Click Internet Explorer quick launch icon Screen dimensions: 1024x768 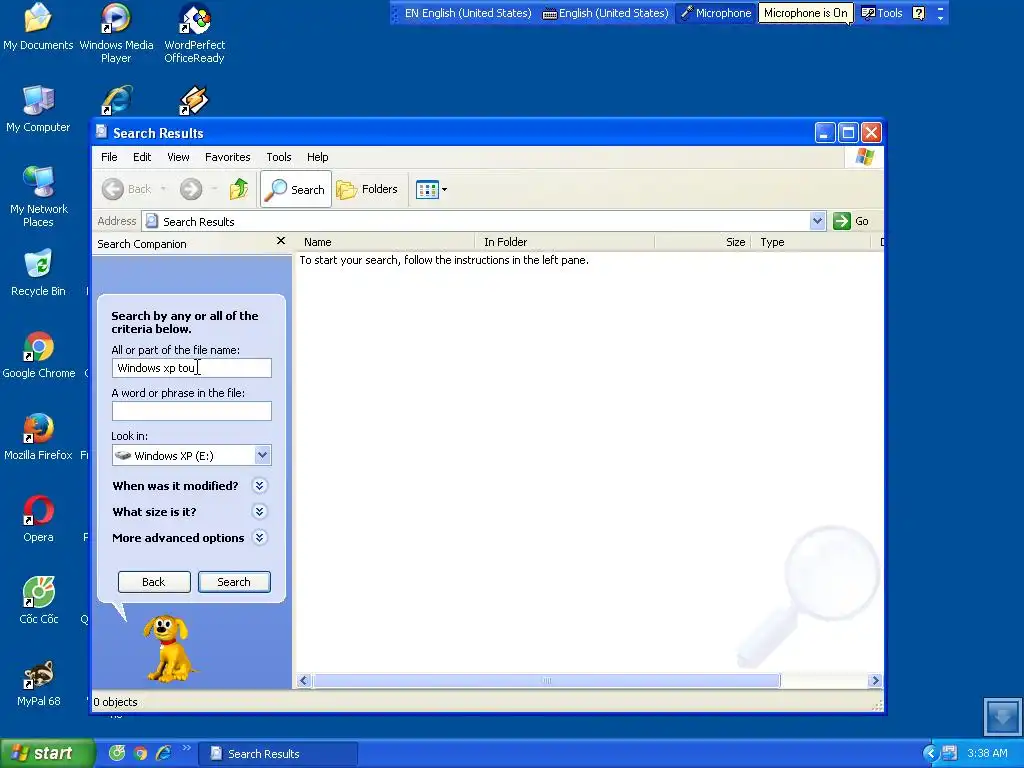(x=163, y=753)
